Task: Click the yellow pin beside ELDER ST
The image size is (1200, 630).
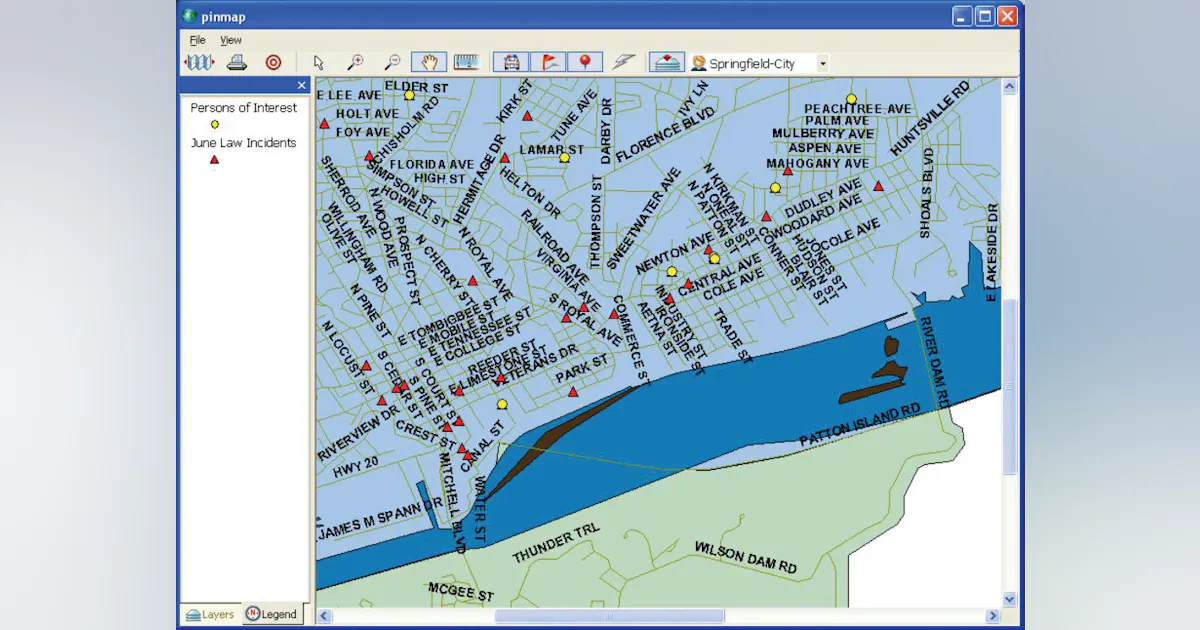Action: click(x=409, y=96)
